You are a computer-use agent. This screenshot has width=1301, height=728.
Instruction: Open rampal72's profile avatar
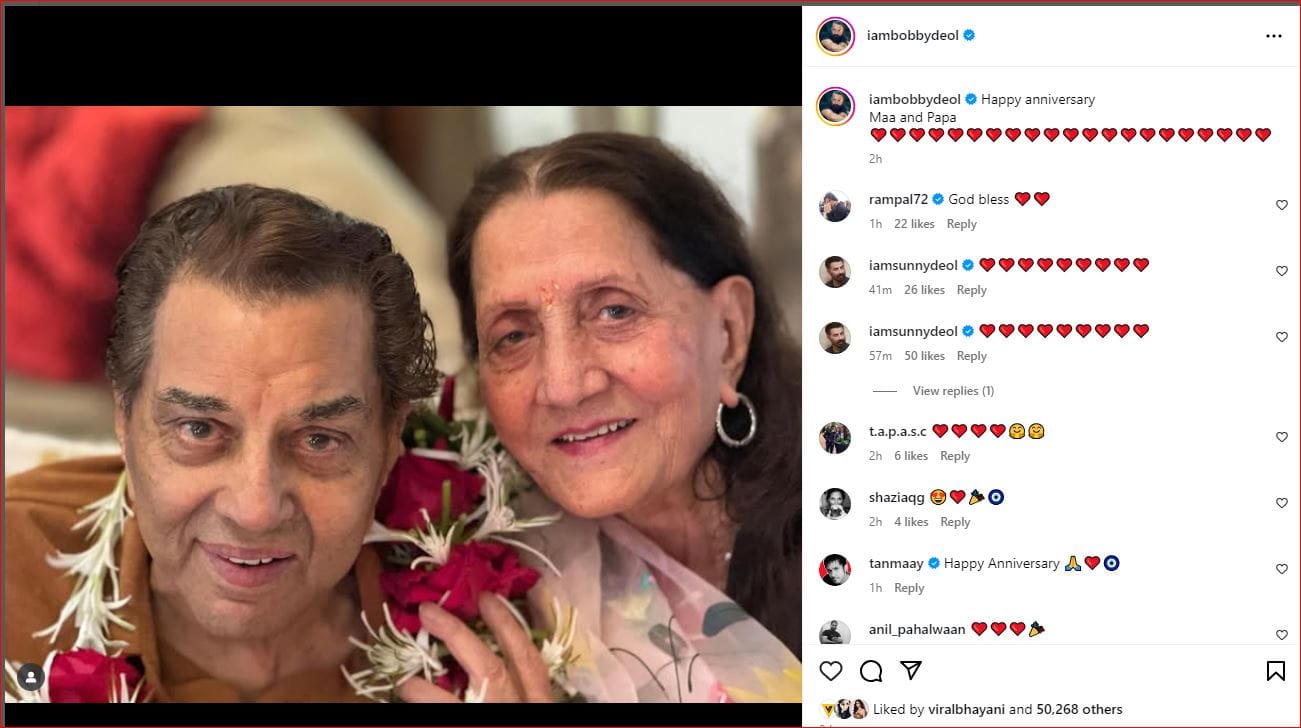click(x=835, y=206)
